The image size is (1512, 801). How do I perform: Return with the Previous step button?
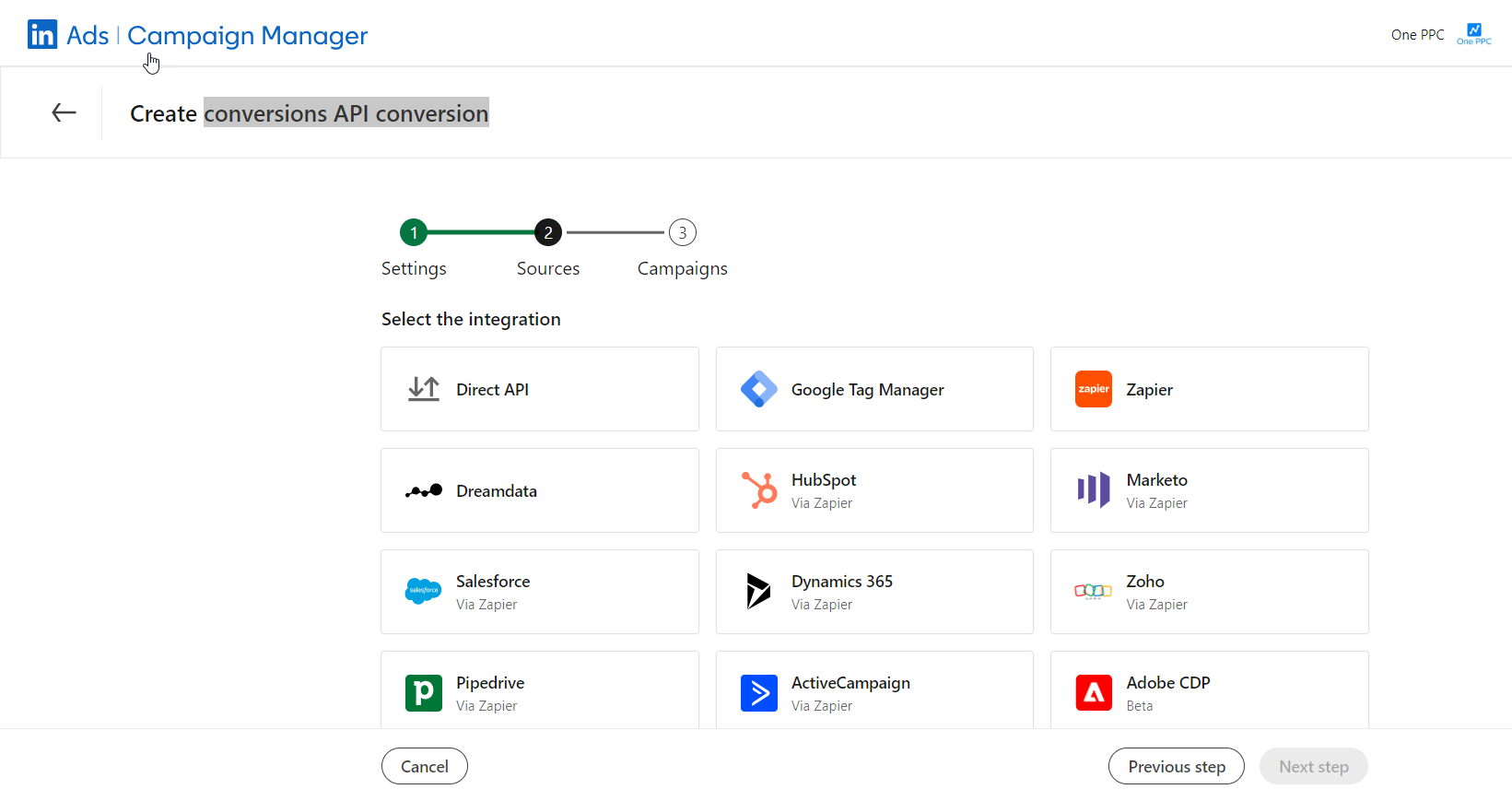[x=1177, y=766]
